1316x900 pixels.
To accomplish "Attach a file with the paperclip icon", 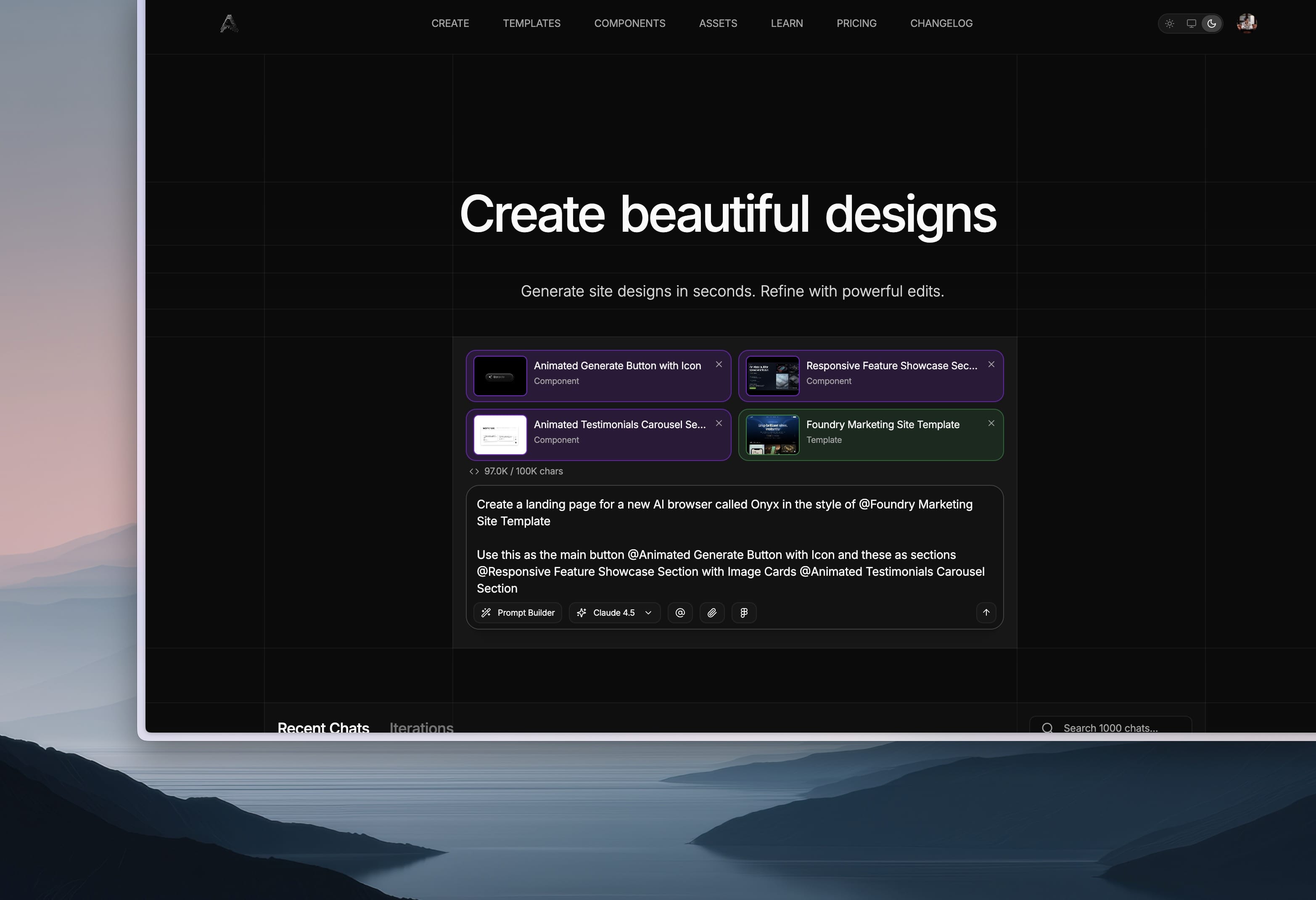I will tap(712, 612).
